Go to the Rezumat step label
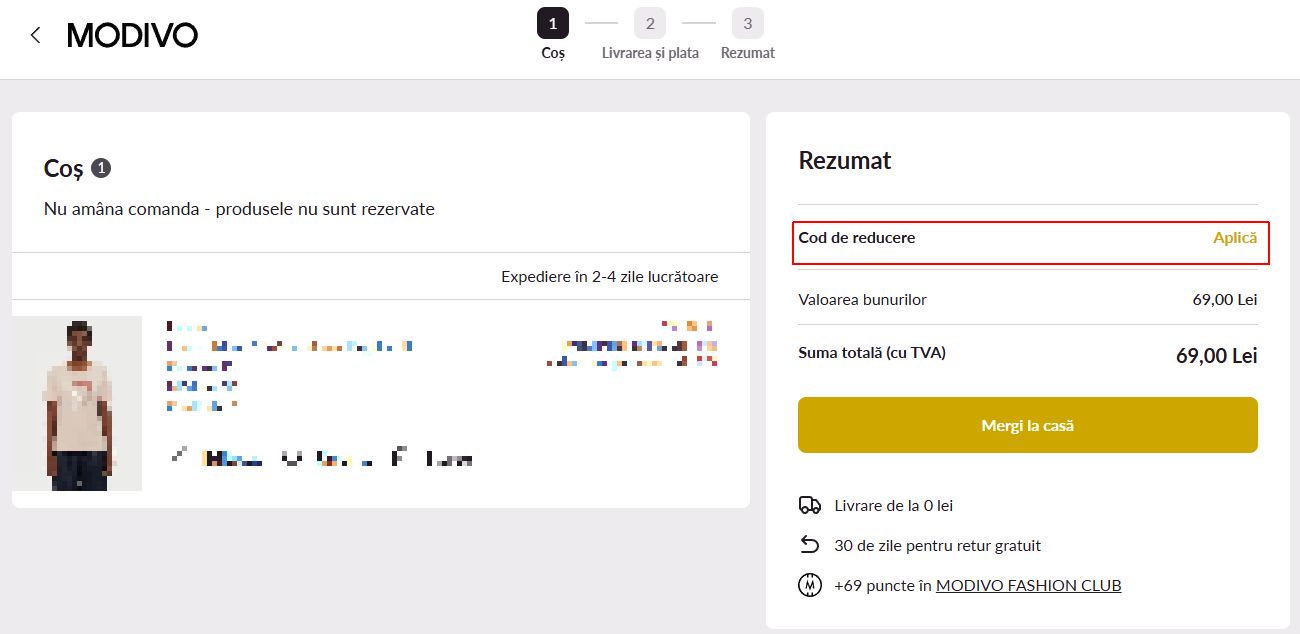 coord(748,53)
